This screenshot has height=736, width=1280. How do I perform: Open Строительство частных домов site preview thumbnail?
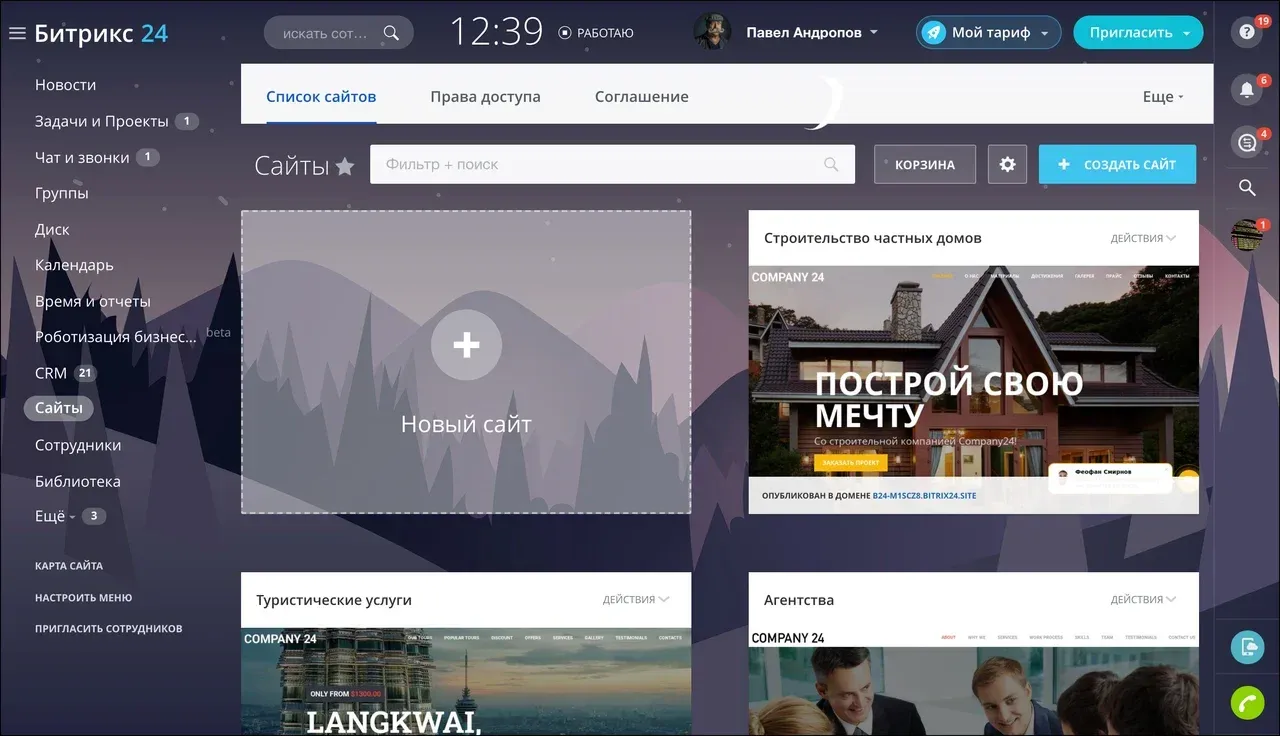point(973,390)
